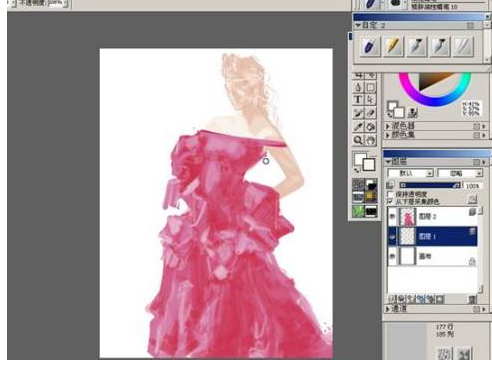The height and width of the screenshot is (371, 492).
Task: Choose the second airbrush icon in custom palette
Action: (x=440, y=46)
